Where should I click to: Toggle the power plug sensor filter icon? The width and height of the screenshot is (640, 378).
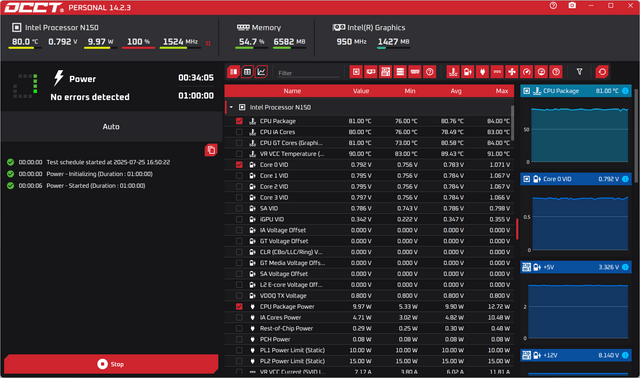[x=482, y=72]
